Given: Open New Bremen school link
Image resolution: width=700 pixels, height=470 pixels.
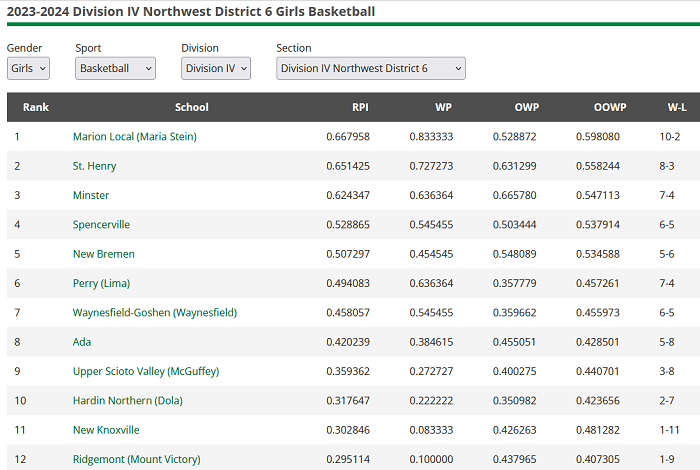Looking at the screenshot, I should click(x=103, y=254).
